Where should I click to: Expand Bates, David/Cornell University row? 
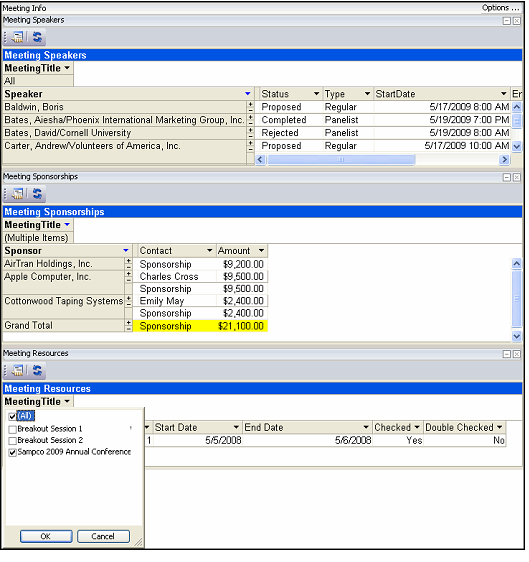[251, 130]
